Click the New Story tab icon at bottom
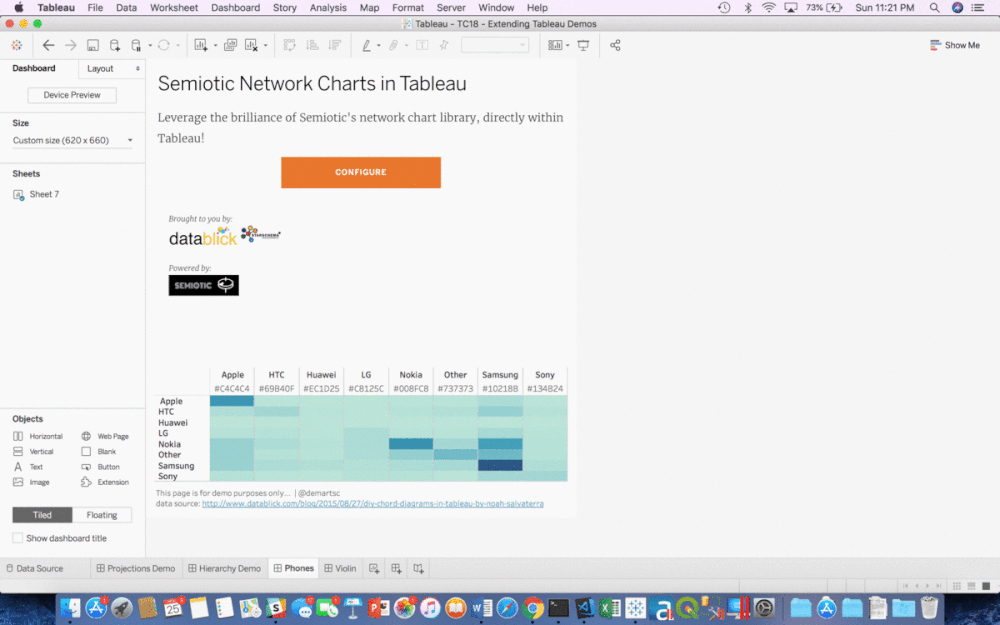This screenshot has width=1000, height=625. [x=418, y=568]
